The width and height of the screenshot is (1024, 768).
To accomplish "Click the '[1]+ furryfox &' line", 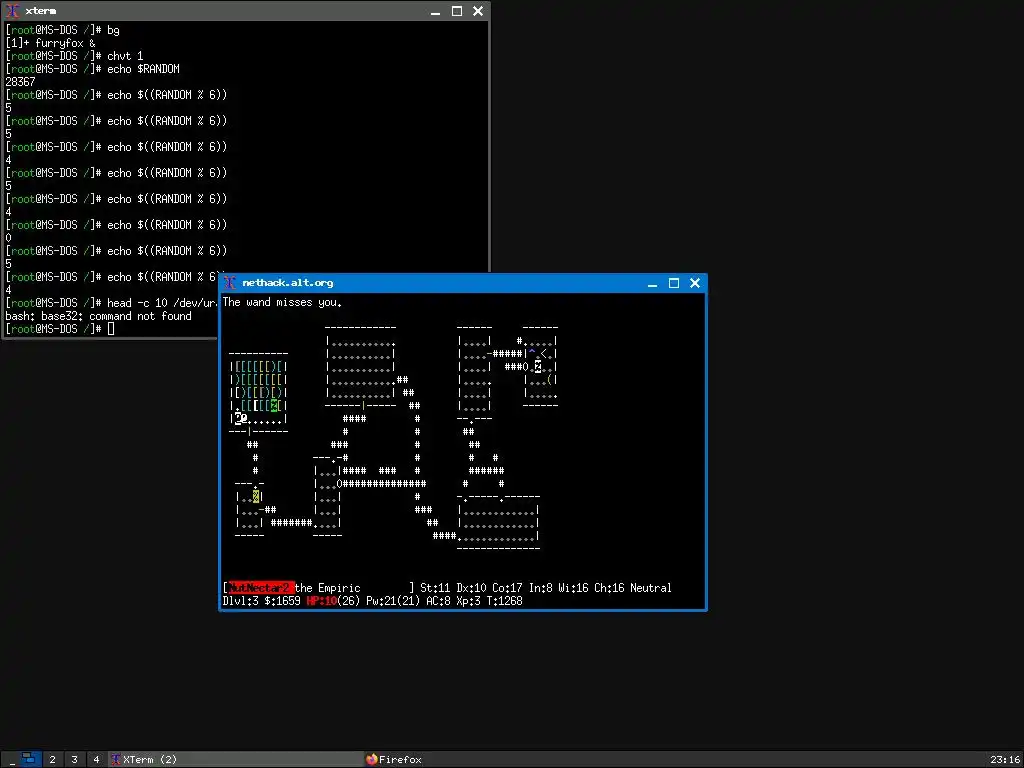I will (x=50, y=43).
